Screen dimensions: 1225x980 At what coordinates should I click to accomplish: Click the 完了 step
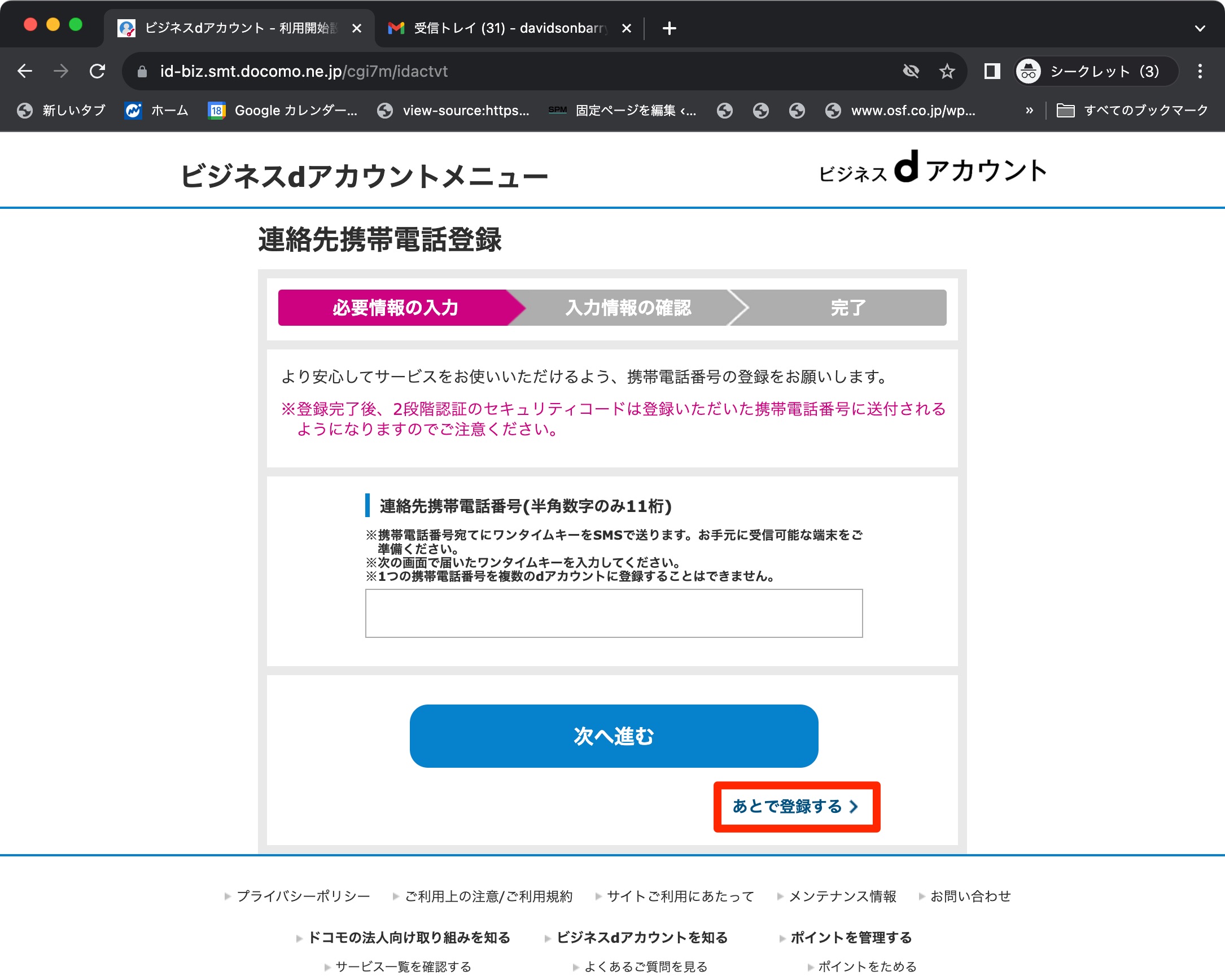click(x=848, y=307)
